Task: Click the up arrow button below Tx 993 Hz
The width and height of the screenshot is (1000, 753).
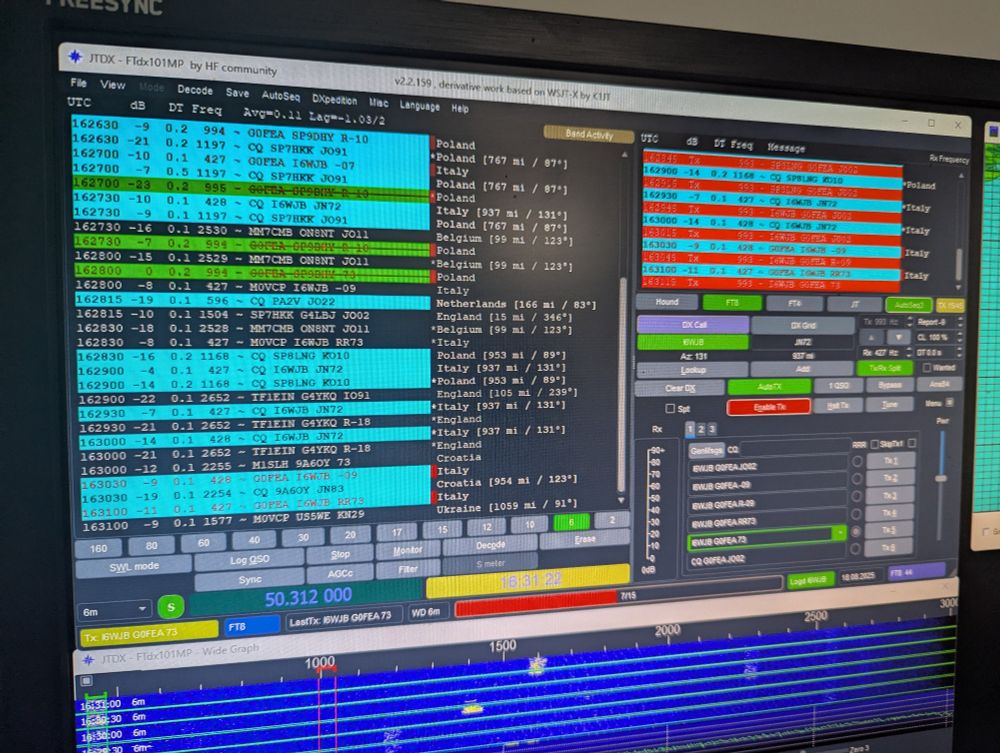Action: coord(872,337)
